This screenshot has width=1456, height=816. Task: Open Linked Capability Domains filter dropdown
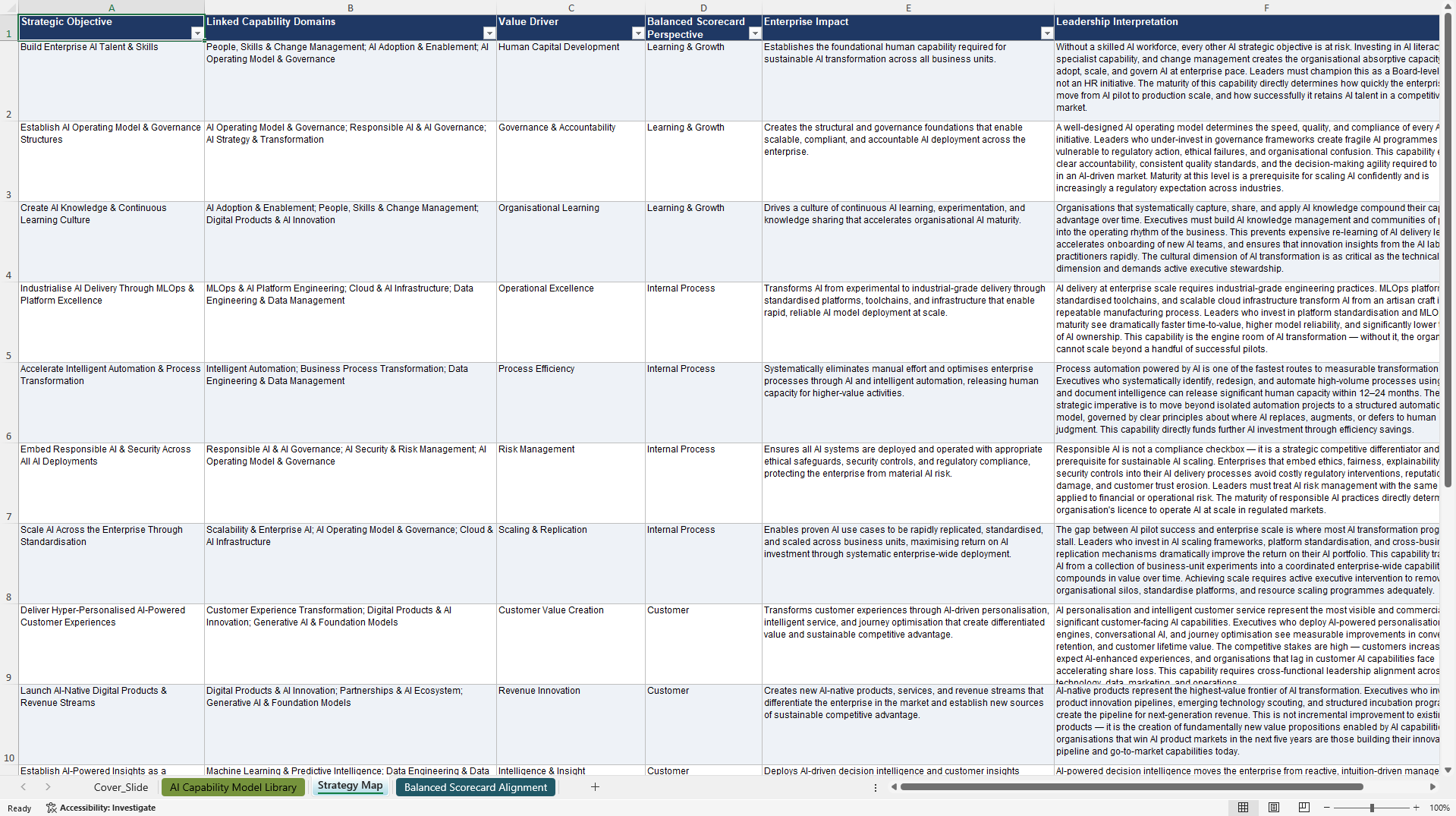[x=489, y=33]
